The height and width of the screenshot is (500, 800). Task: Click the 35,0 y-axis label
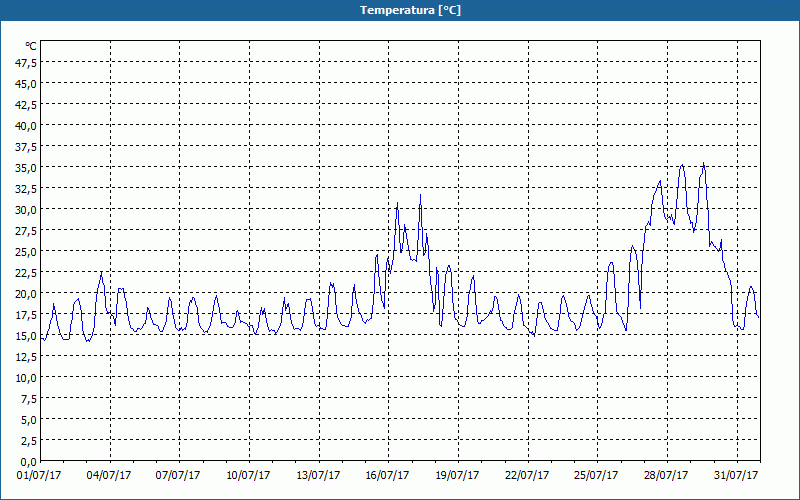point(27,168)
